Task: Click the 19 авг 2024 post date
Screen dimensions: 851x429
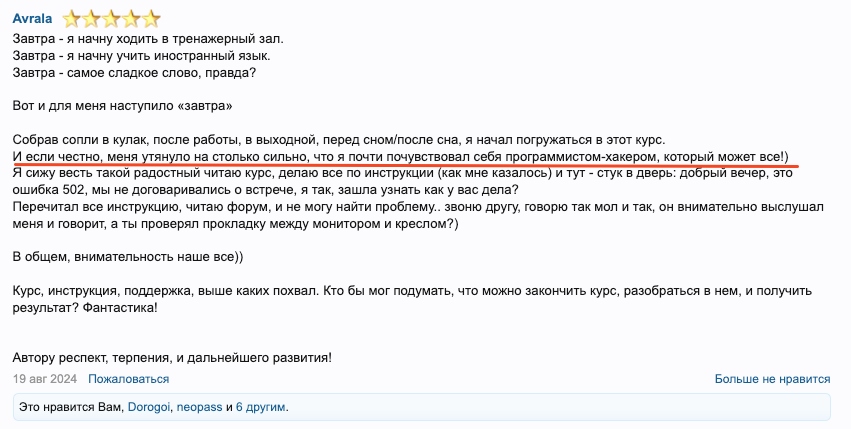Action: pos(45,379)
